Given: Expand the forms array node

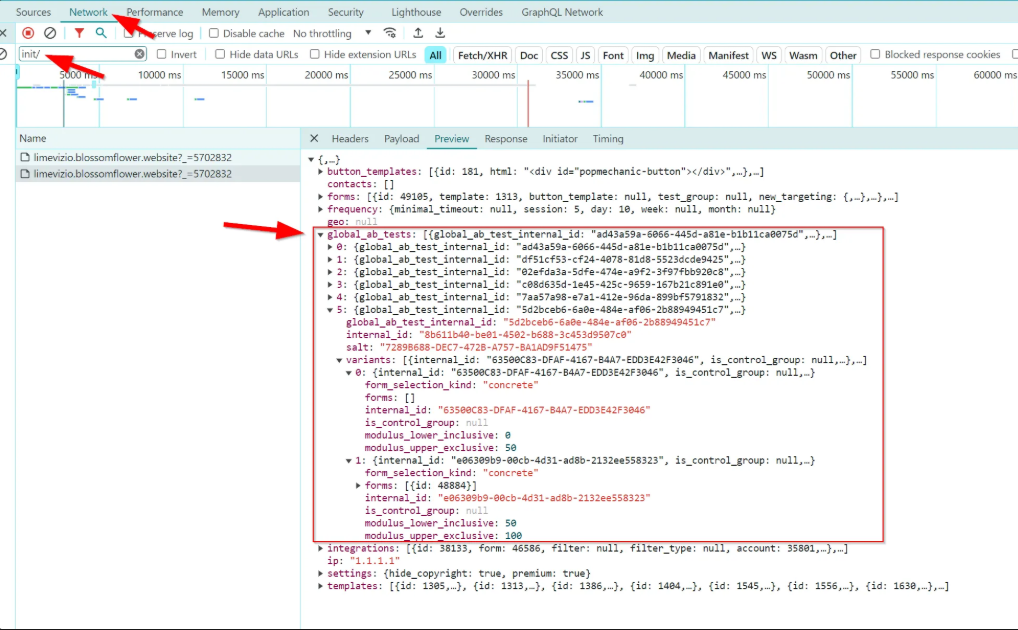Looking at the screenshot, I should [x=321, y=197].
